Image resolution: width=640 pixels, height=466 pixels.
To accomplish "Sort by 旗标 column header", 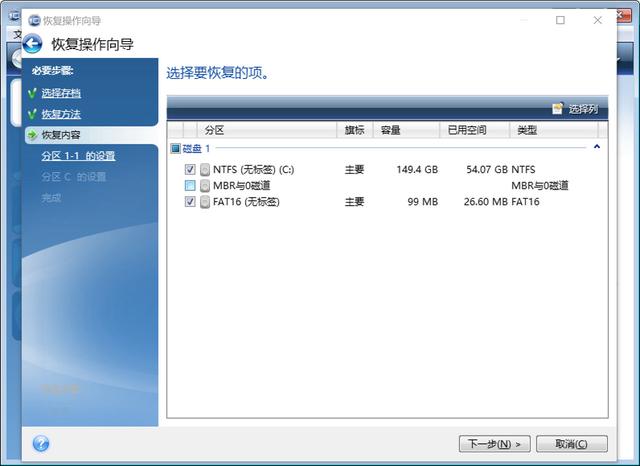I will pos(355,130).
